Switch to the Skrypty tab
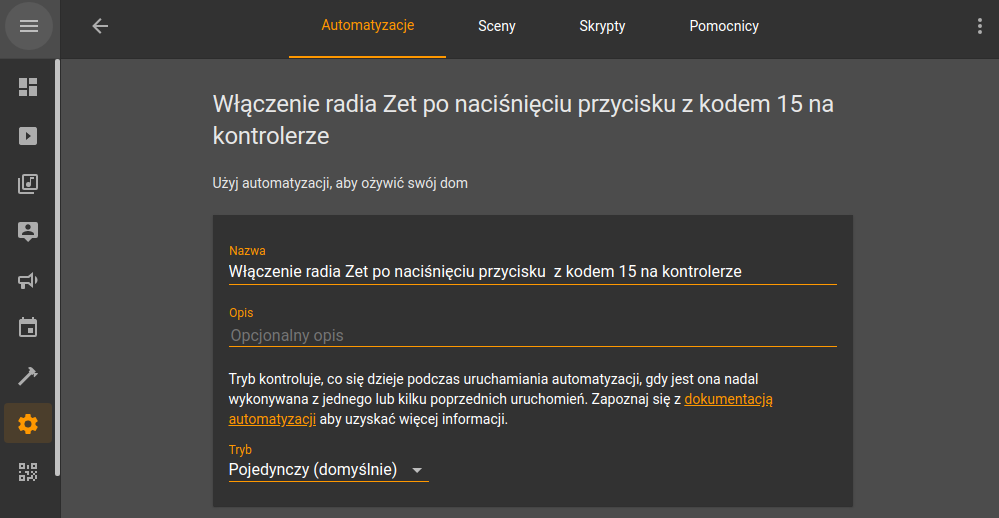The image size is (999, 518). (602, 26)
